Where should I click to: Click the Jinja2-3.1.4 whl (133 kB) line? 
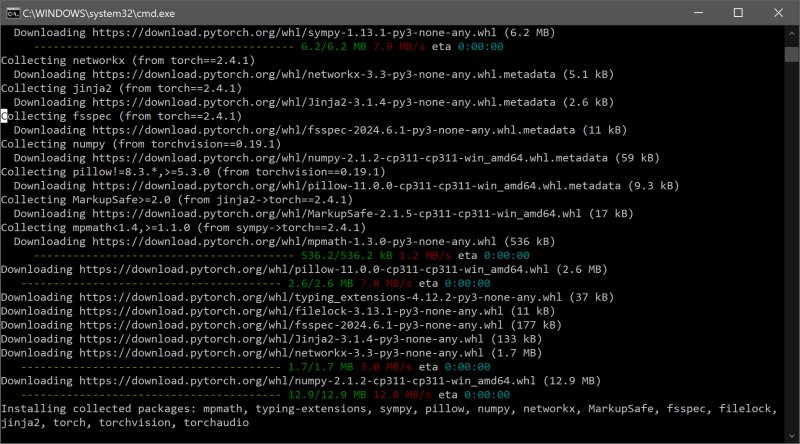point(271,339)
